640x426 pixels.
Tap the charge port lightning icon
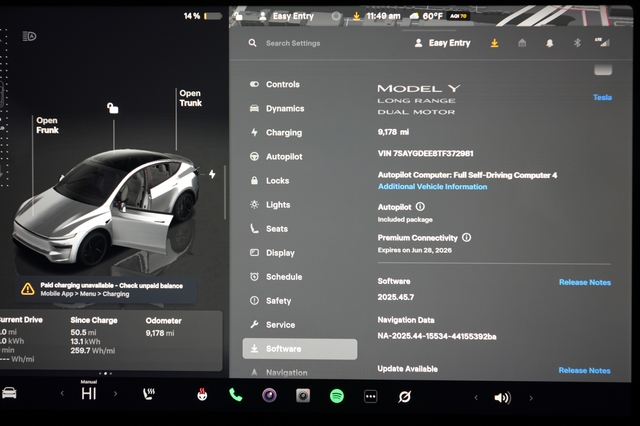(212, 174)
